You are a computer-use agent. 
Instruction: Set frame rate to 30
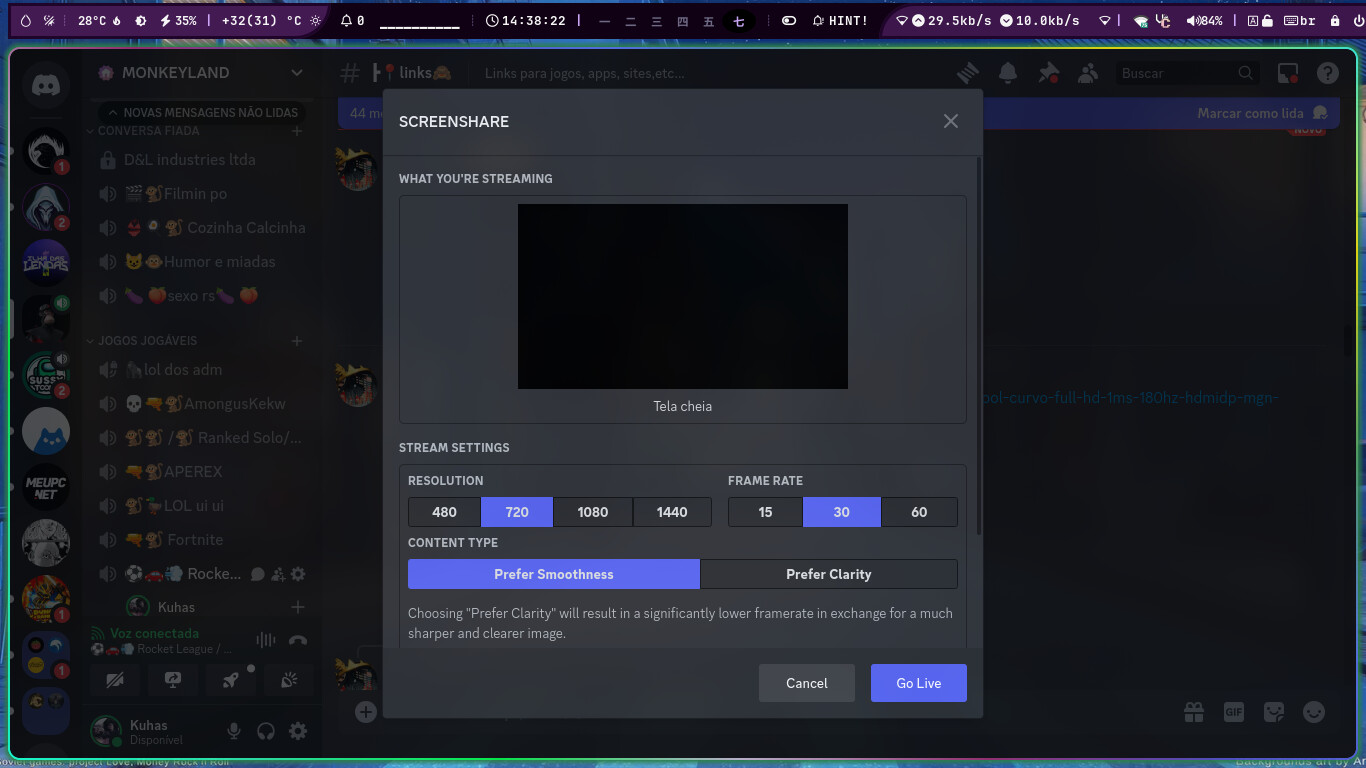click(x=842, y=512)
